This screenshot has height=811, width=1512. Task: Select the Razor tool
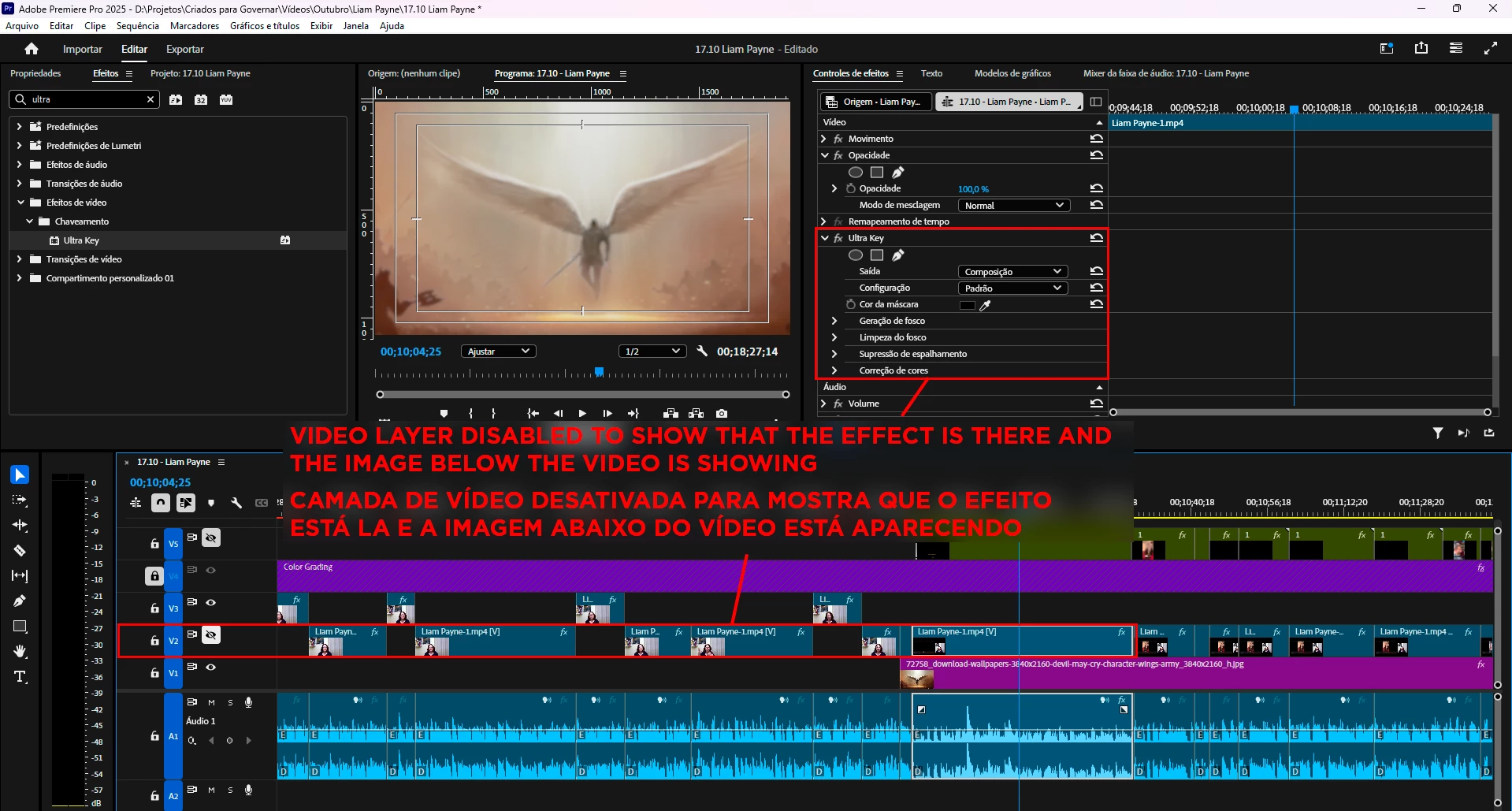click(20, 550)
